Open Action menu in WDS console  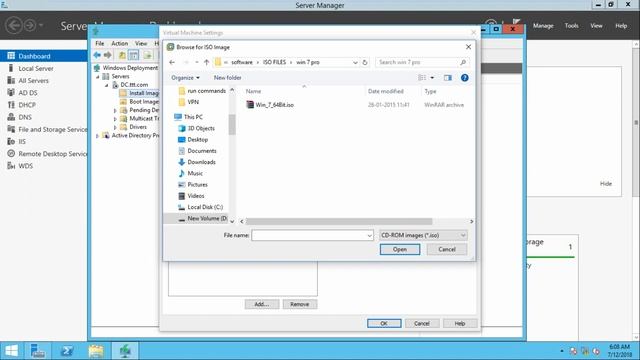120,43
